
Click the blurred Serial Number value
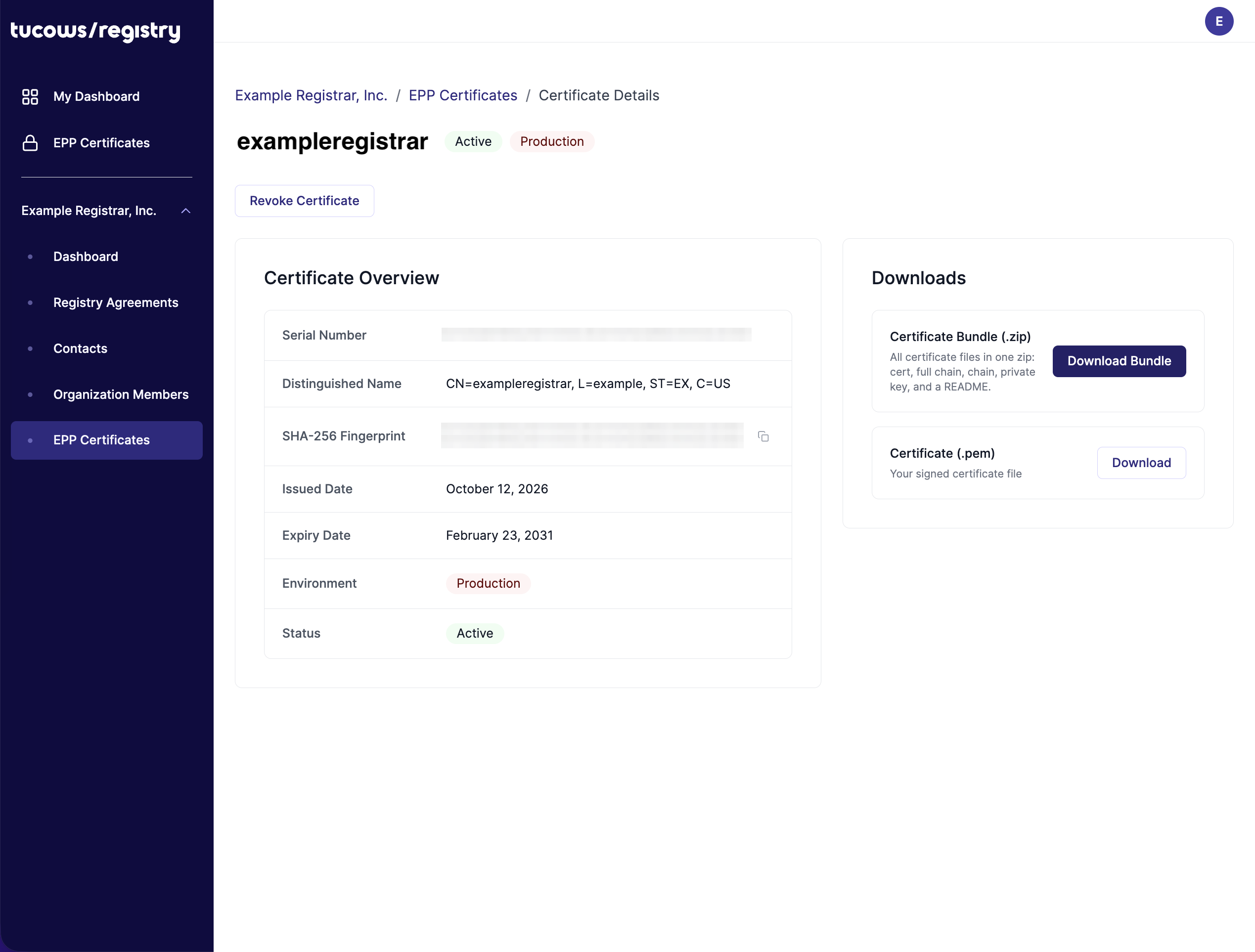pos(596,335)
